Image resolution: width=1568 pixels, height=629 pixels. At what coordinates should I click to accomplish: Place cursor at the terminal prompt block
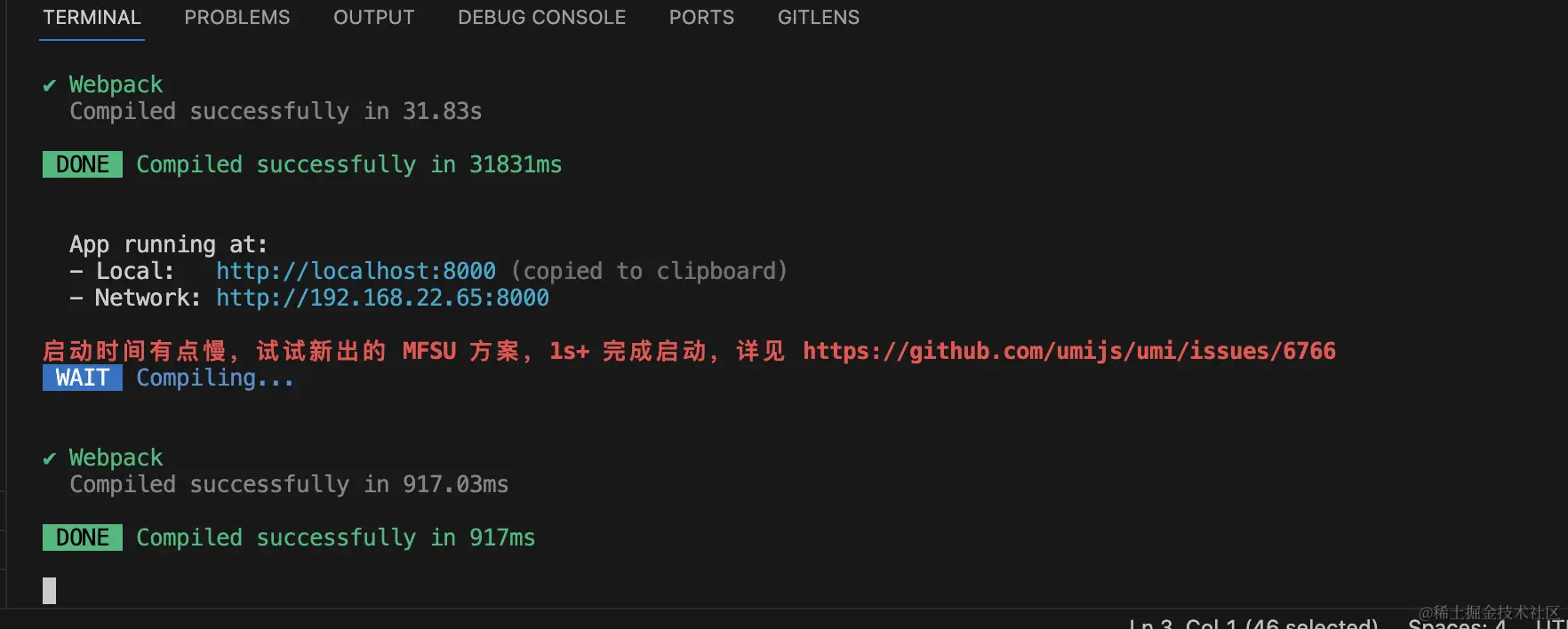click(50, 590)
